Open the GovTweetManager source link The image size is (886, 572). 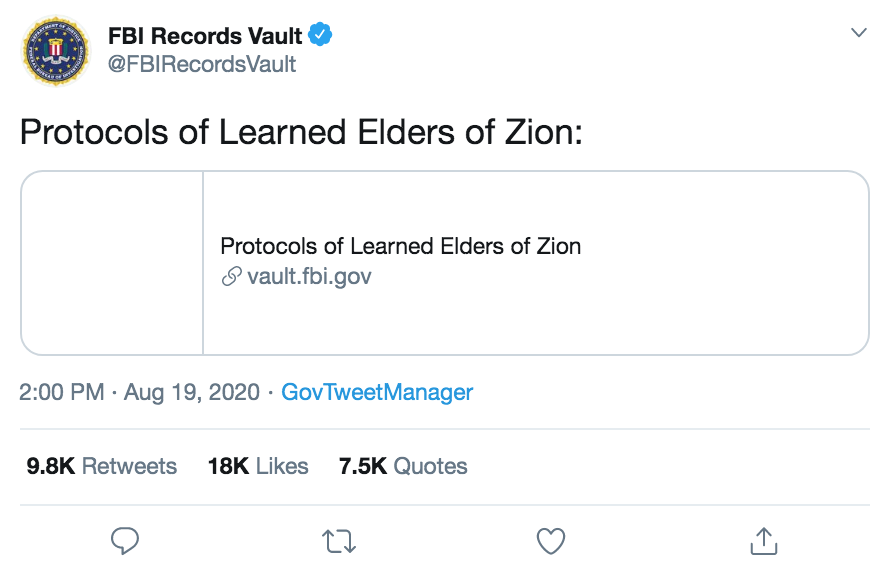coord(377,392)
